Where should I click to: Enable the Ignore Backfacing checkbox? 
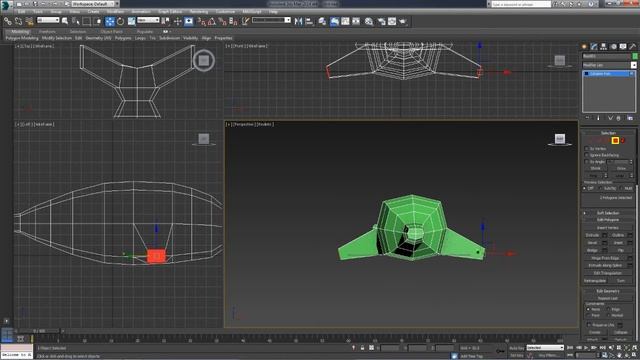click(587, 155)
